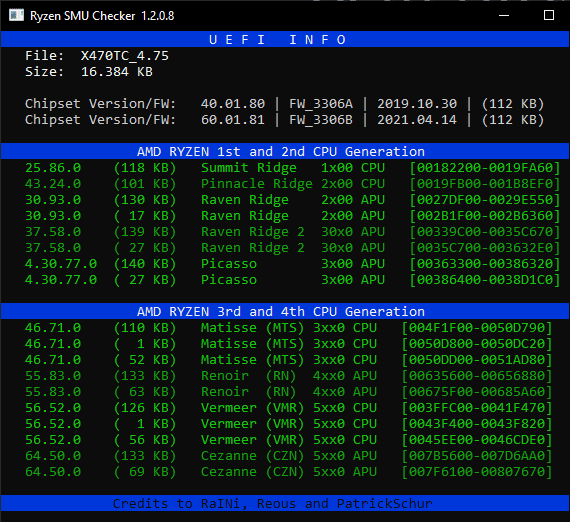Select the Vermeer 126 KB row
Viewport: 570px width, 522px height.
point(289,408)
